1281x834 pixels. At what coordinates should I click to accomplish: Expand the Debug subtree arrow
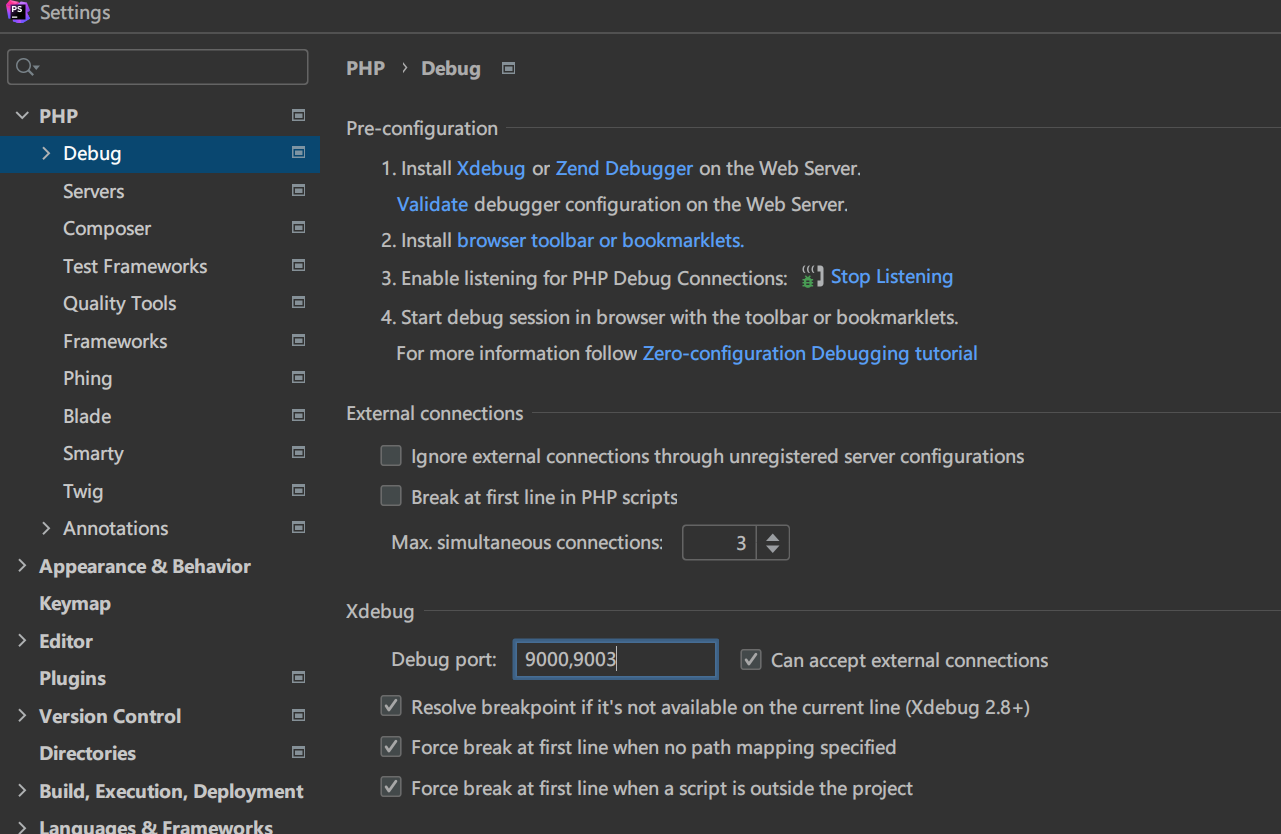46,153
